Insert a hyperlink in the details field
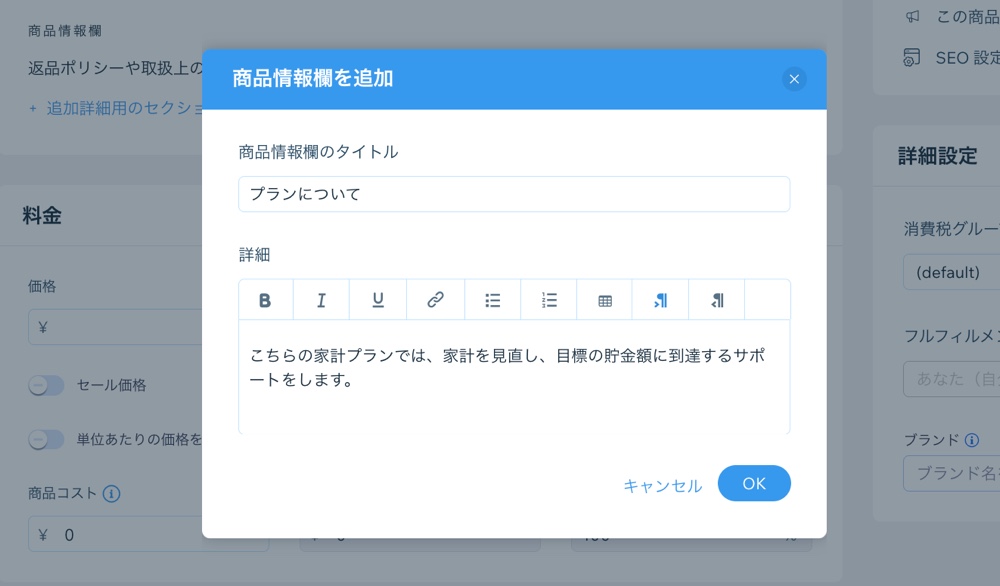Viewport: 1000px width, 586px height. coord(435,299)
